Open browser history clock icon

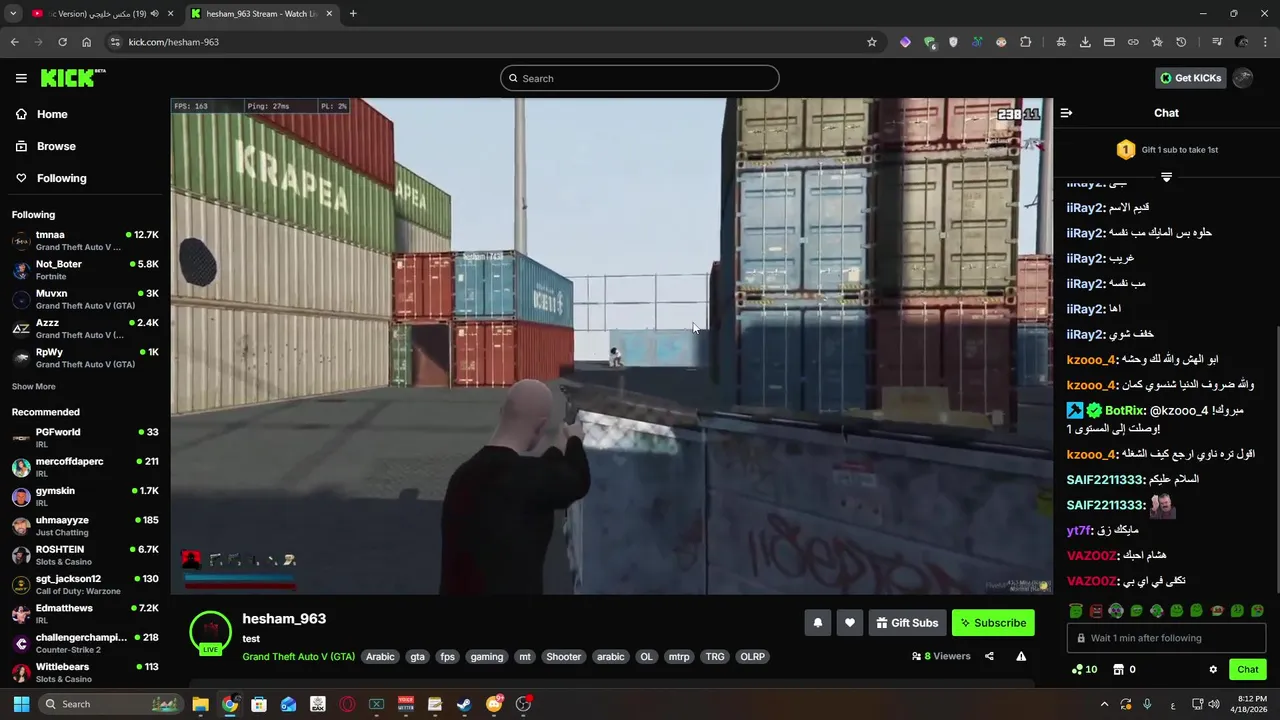click(x=1181, y=42)
